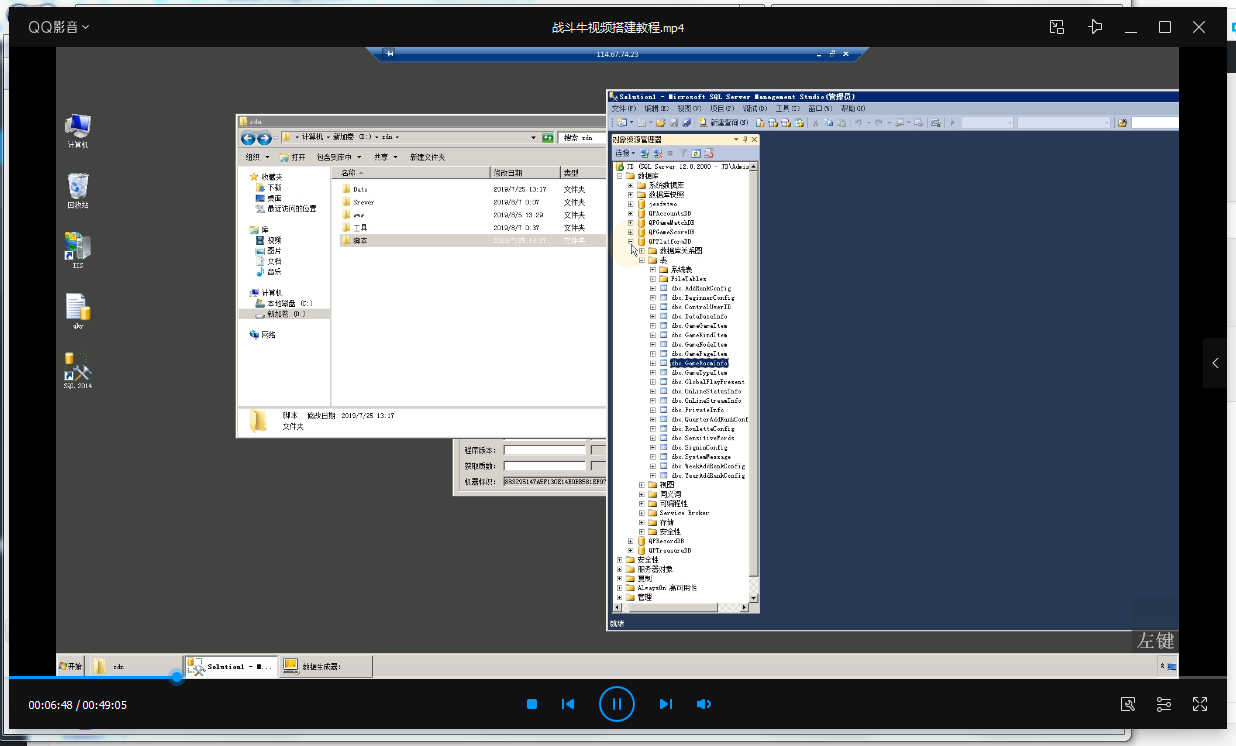Screen dimensions: 1236x746
Task: Click the SSMS save toolbar icon
Action: (674, 123)
